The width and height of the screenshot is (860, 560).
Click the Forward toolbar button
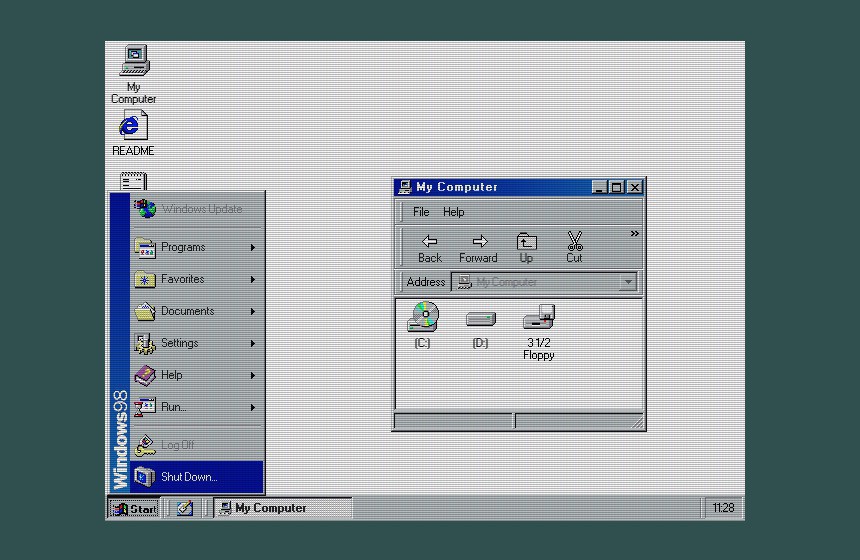pyautogui.click(x=478, y=248)
